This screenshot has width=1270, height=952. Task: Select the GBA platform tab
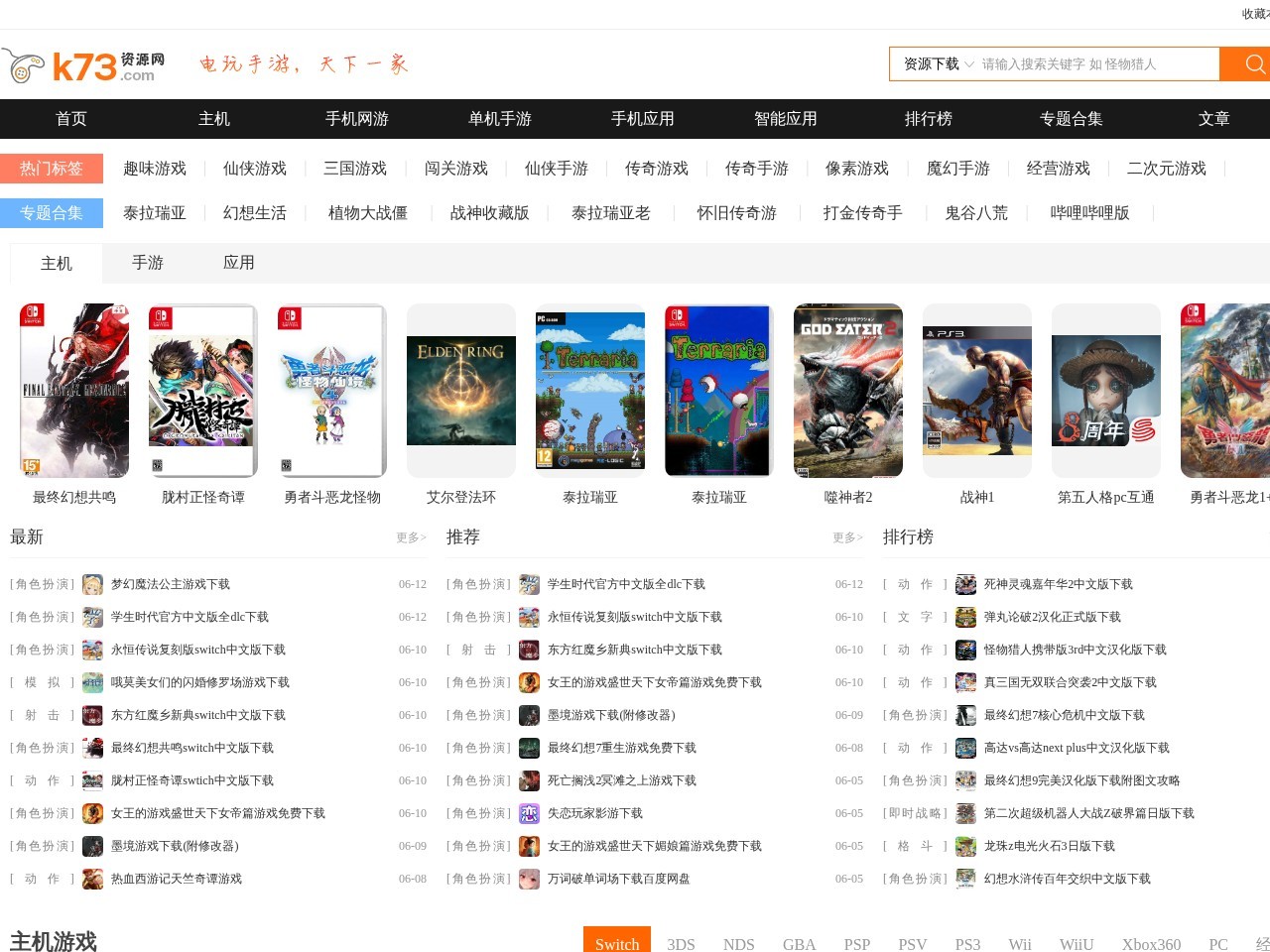pyautogui.click(x=799, y=944)
